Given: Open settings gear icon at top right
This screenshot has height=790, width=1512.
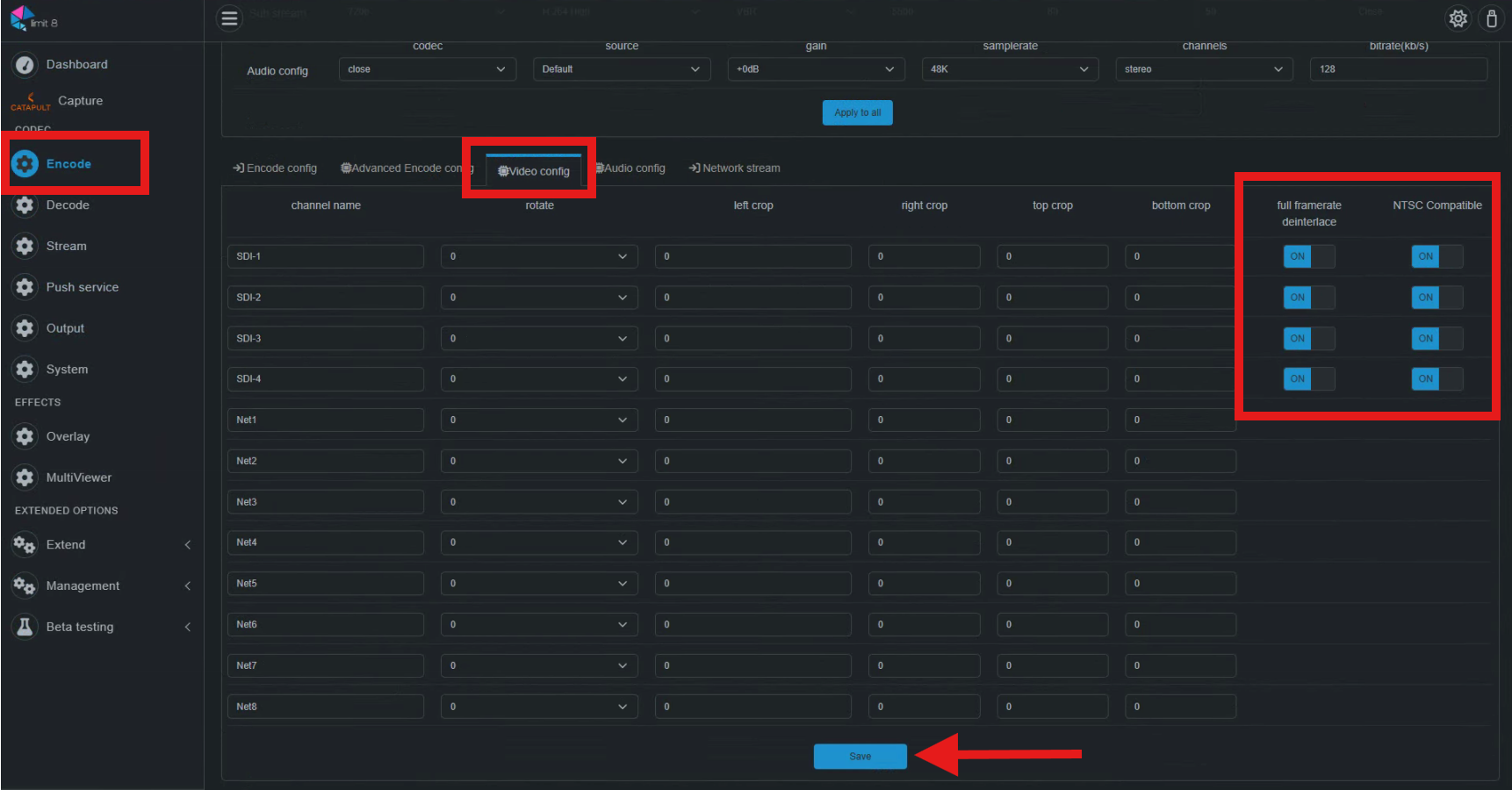Looking at the screenshot, I should point(1458,18).
